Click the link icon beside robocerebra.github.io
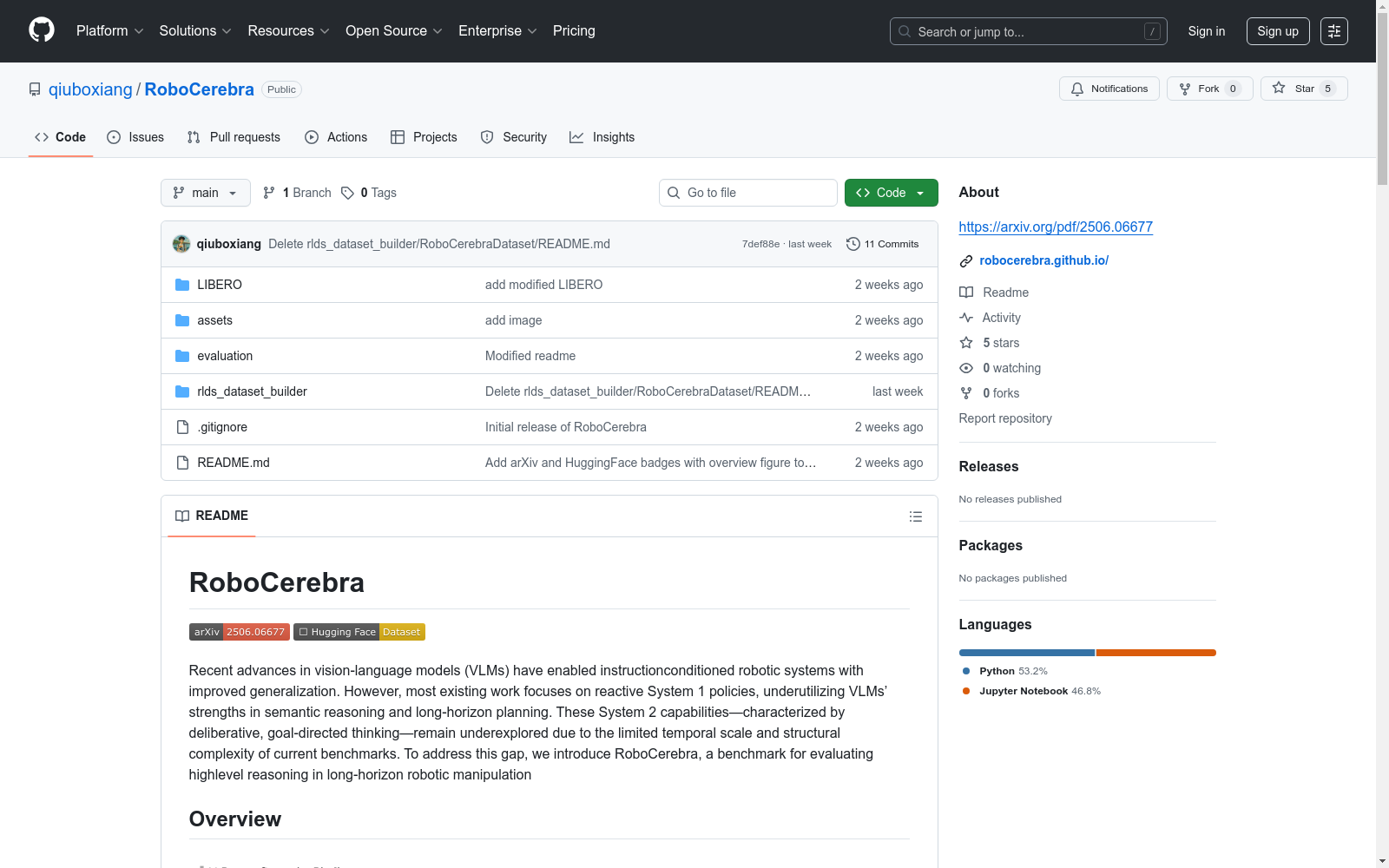The height and width of the screenshot is (868, 1389). (966, 260)
